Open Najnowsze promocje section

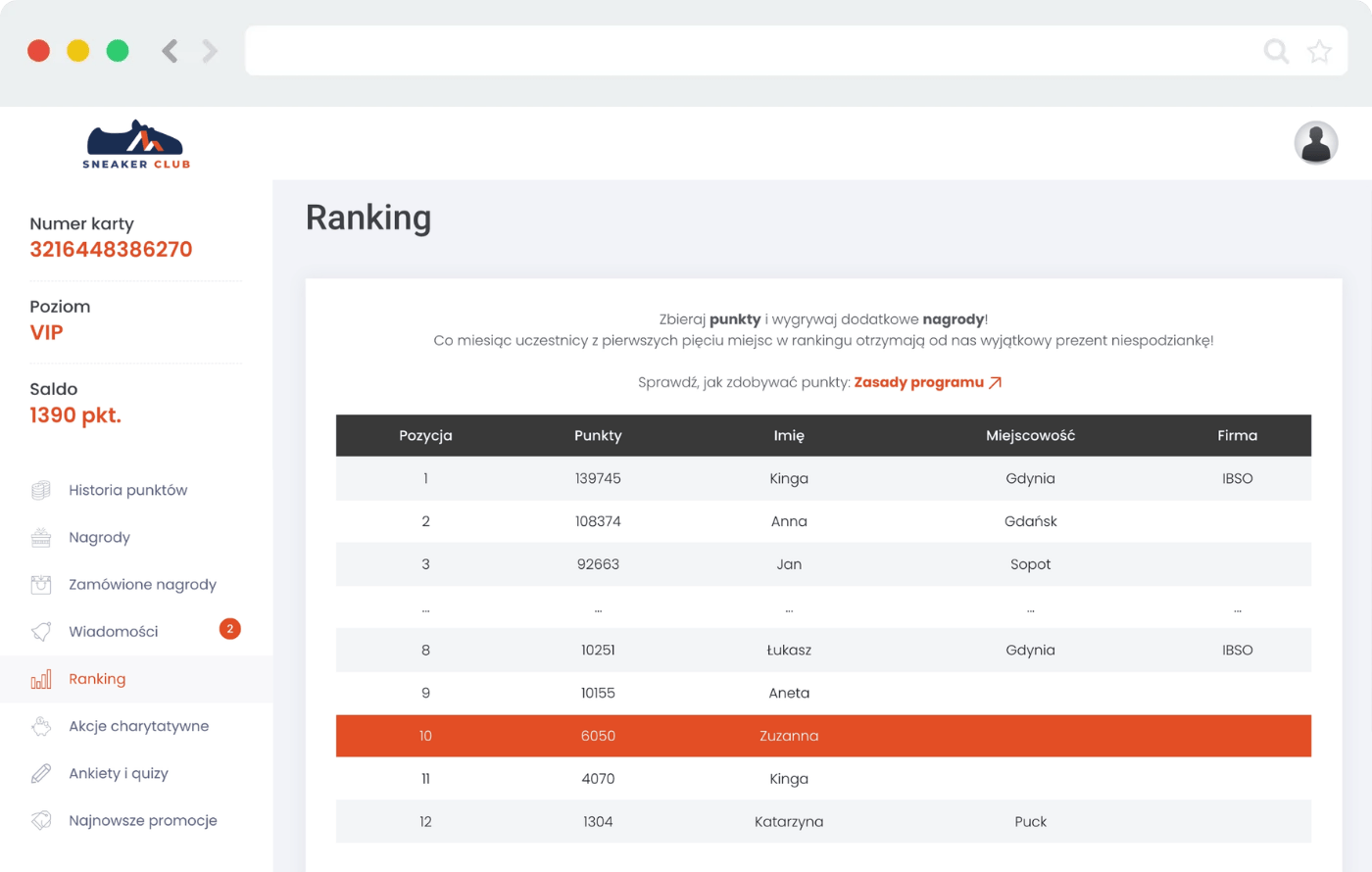tap(143, 820)
